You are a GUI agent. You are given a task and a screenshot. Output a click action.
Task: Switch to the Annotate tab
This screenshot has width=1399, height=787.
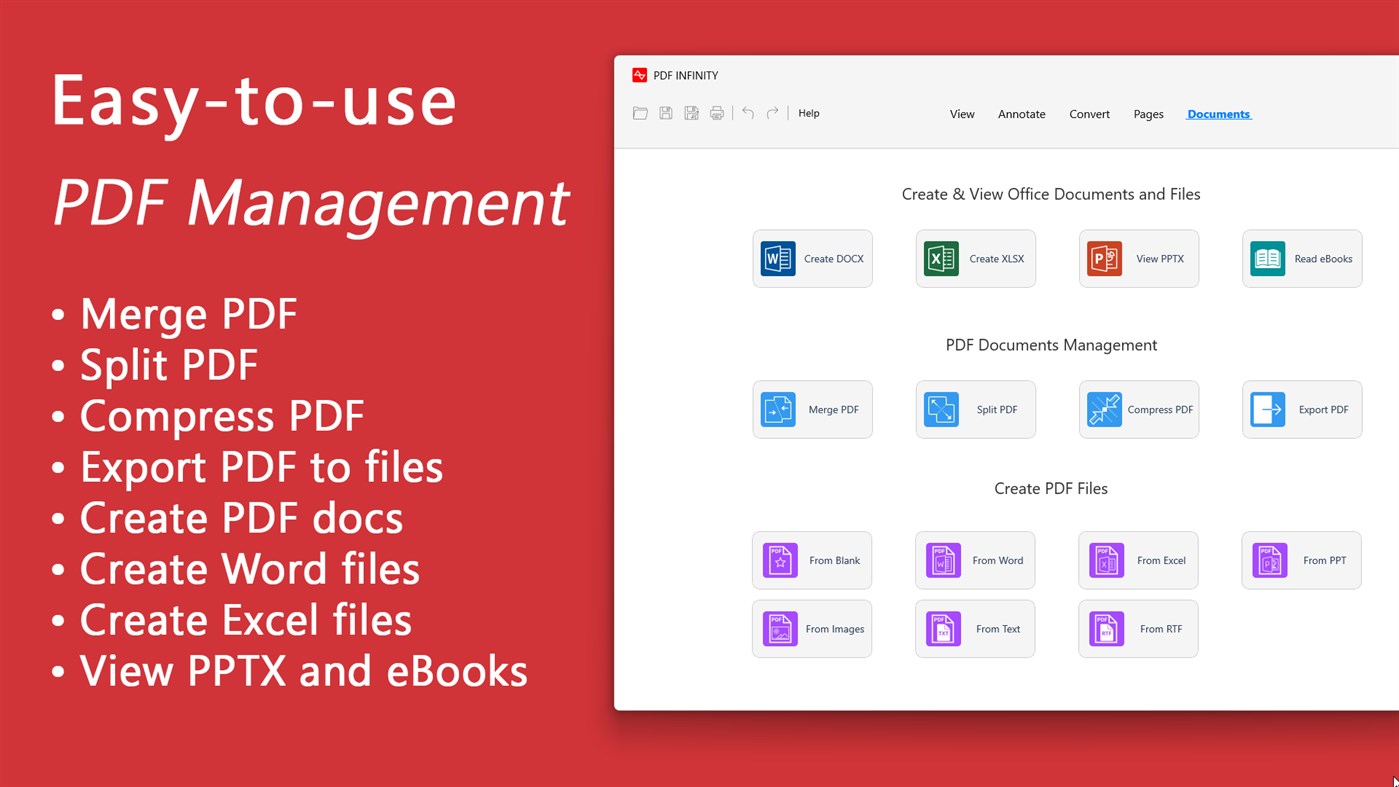tap(1021, 114)
